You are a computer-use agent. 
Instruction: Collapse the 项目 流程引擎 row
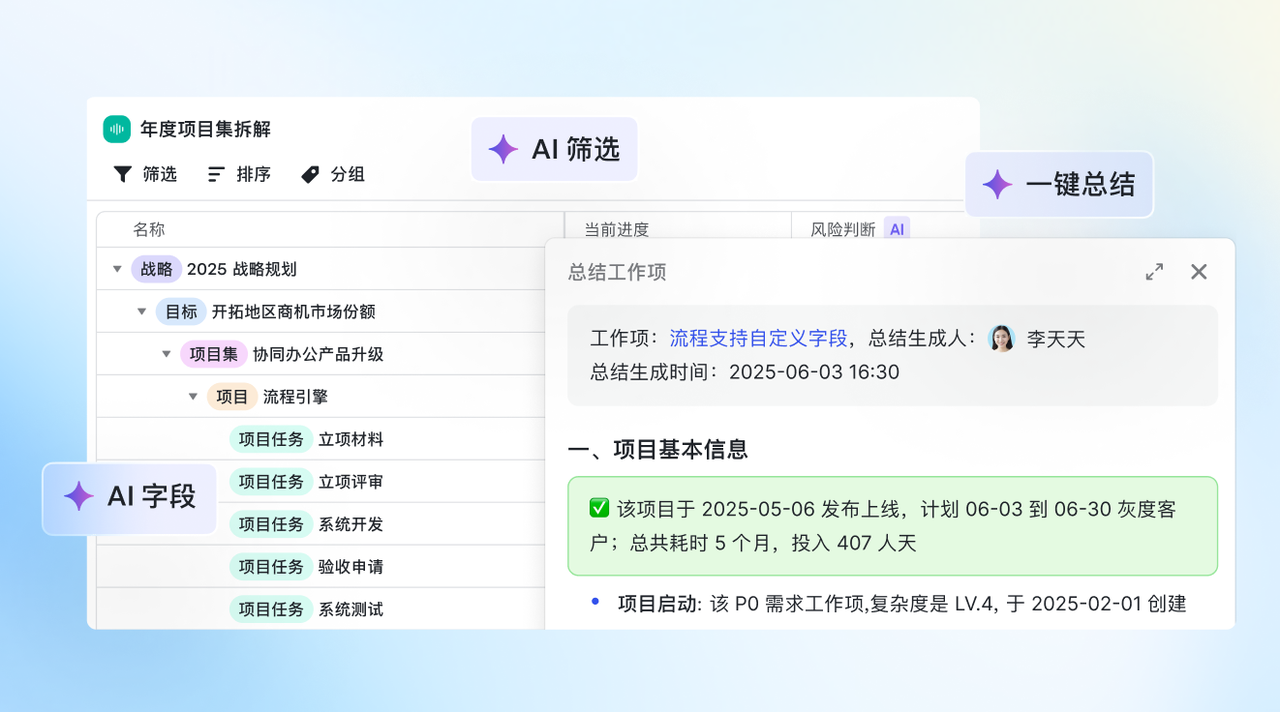(x=193, y=397)
